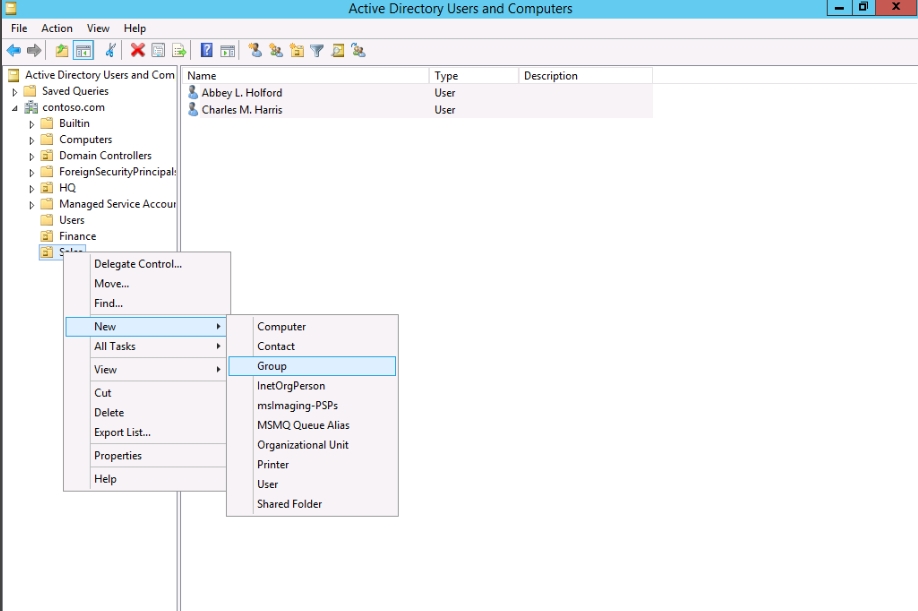
Task: Click the Finance OU folder icon
Action: [x=47, y=236]
